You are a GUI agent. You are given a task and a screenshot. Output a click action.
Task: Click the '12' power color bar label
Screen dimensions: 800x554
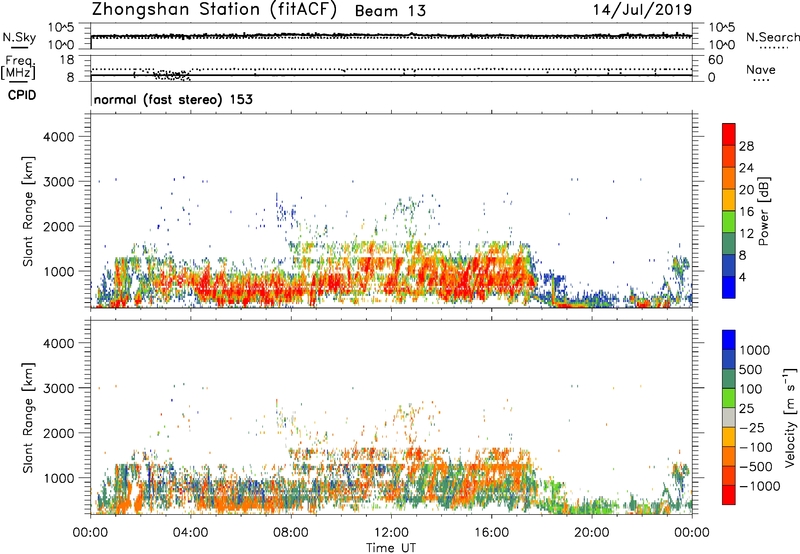746,234
